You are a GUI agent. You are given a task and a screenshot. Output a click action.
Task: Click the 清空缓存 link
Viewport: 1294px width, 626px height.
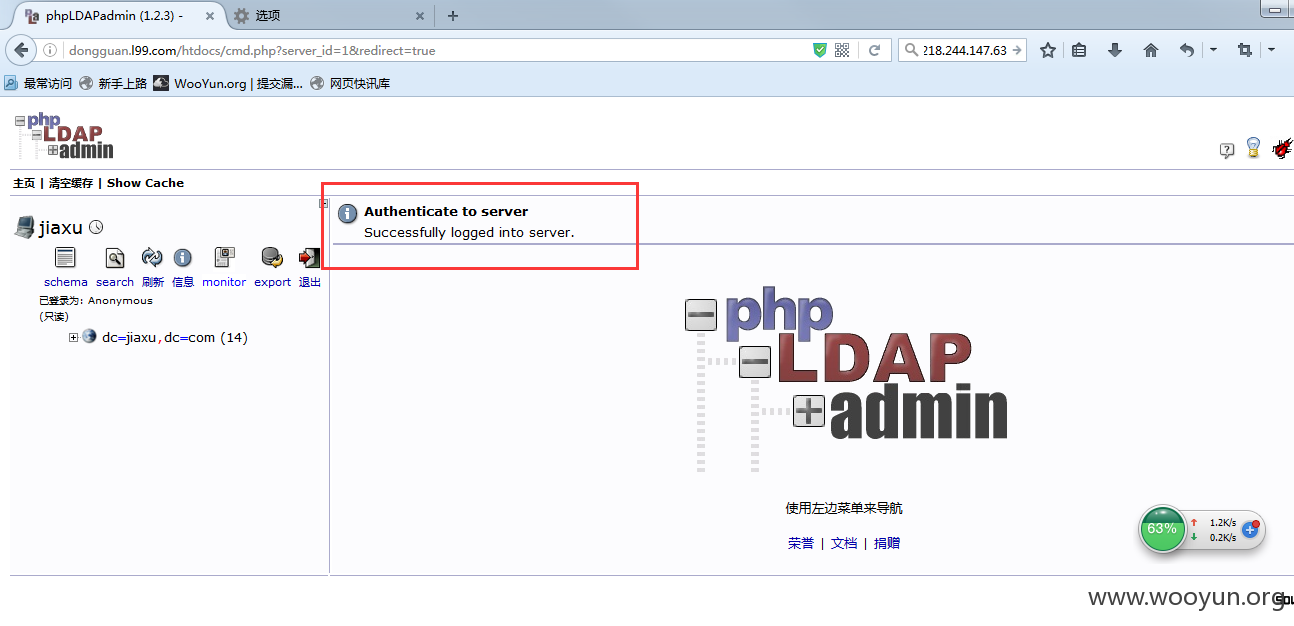[x=71, y=183]
